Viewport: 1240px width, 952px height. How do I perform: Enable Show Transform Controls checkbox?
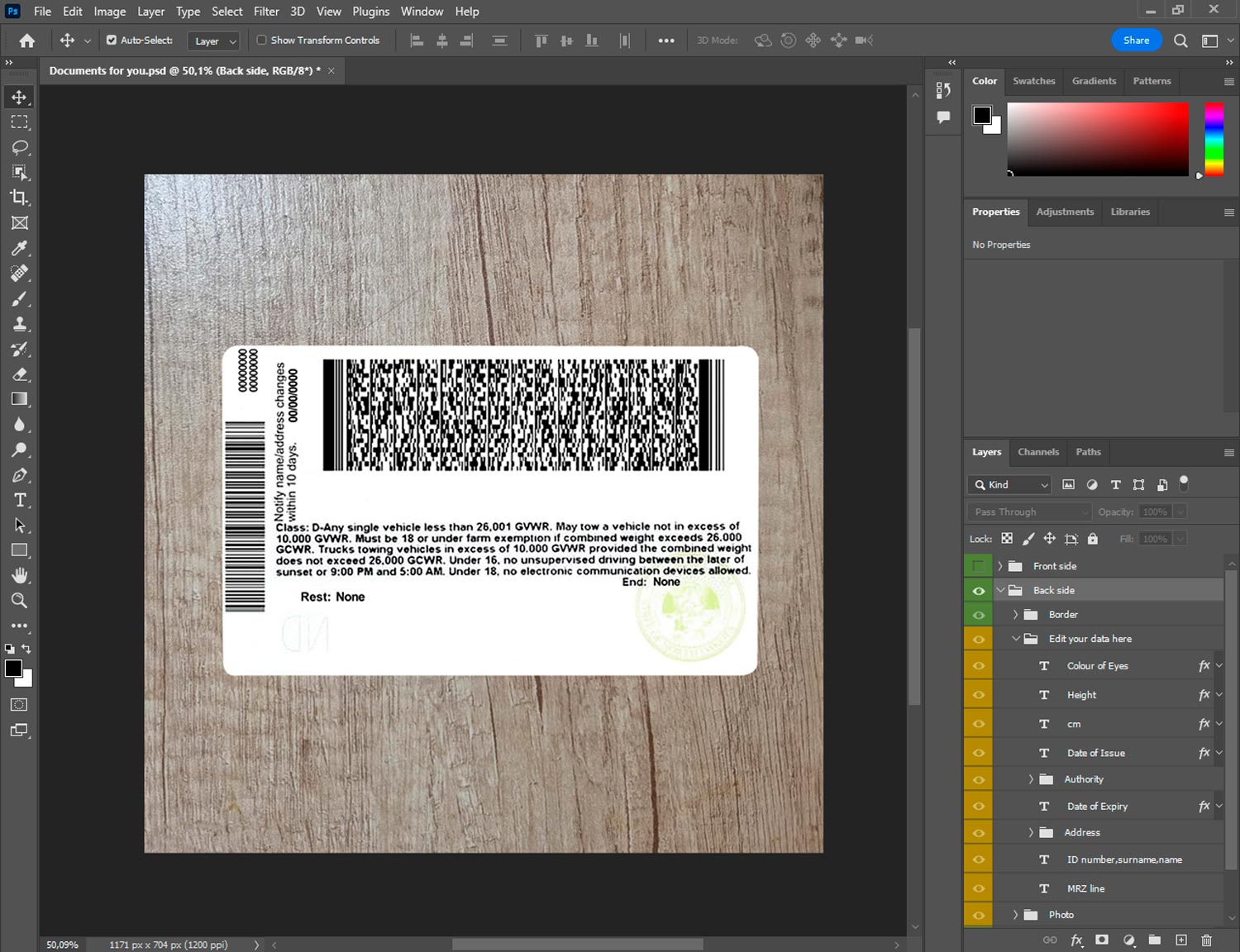point(261,40)
